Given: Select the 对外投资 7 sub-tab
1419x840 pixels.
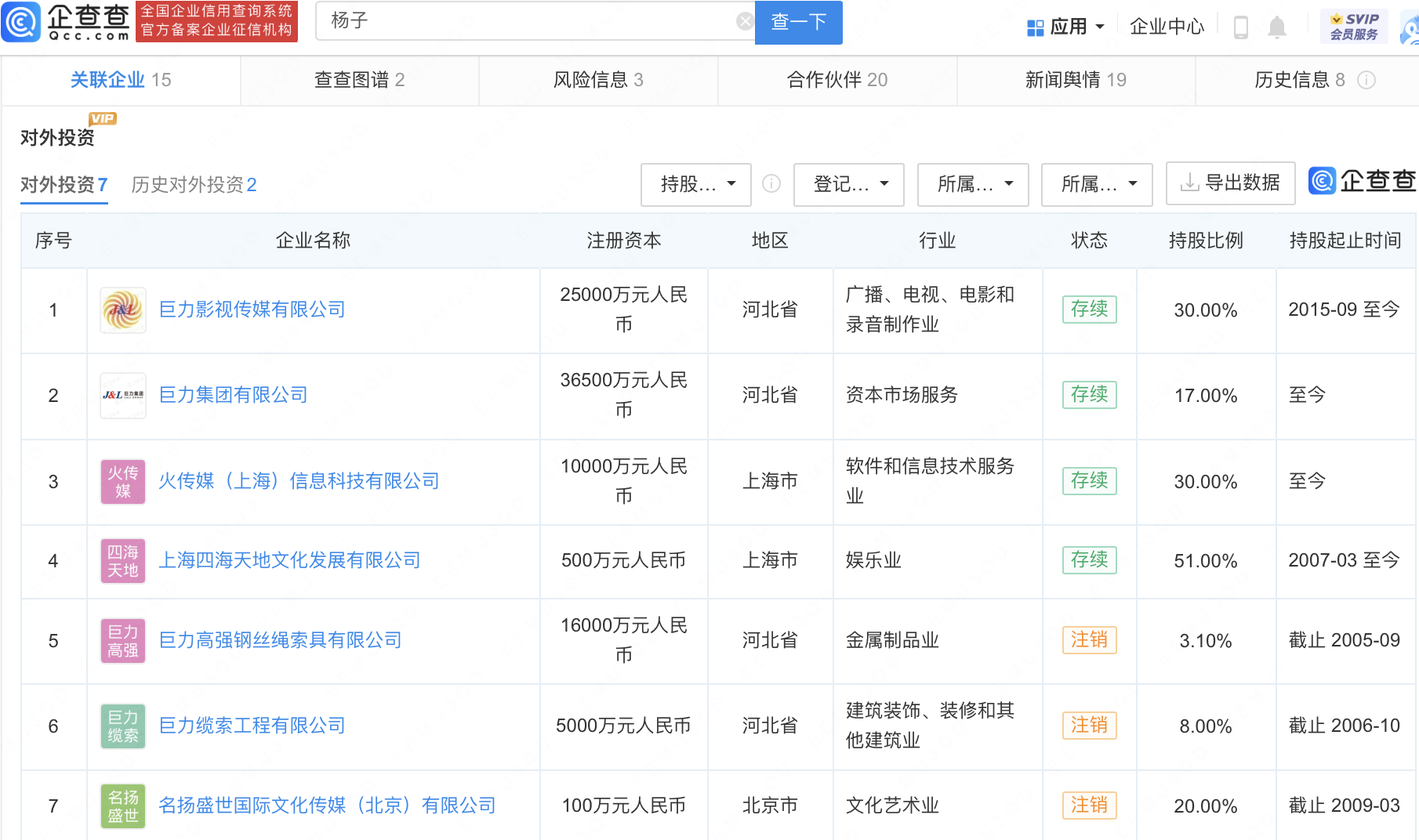Looking at the screenshot, I should [x=64, y=185].
